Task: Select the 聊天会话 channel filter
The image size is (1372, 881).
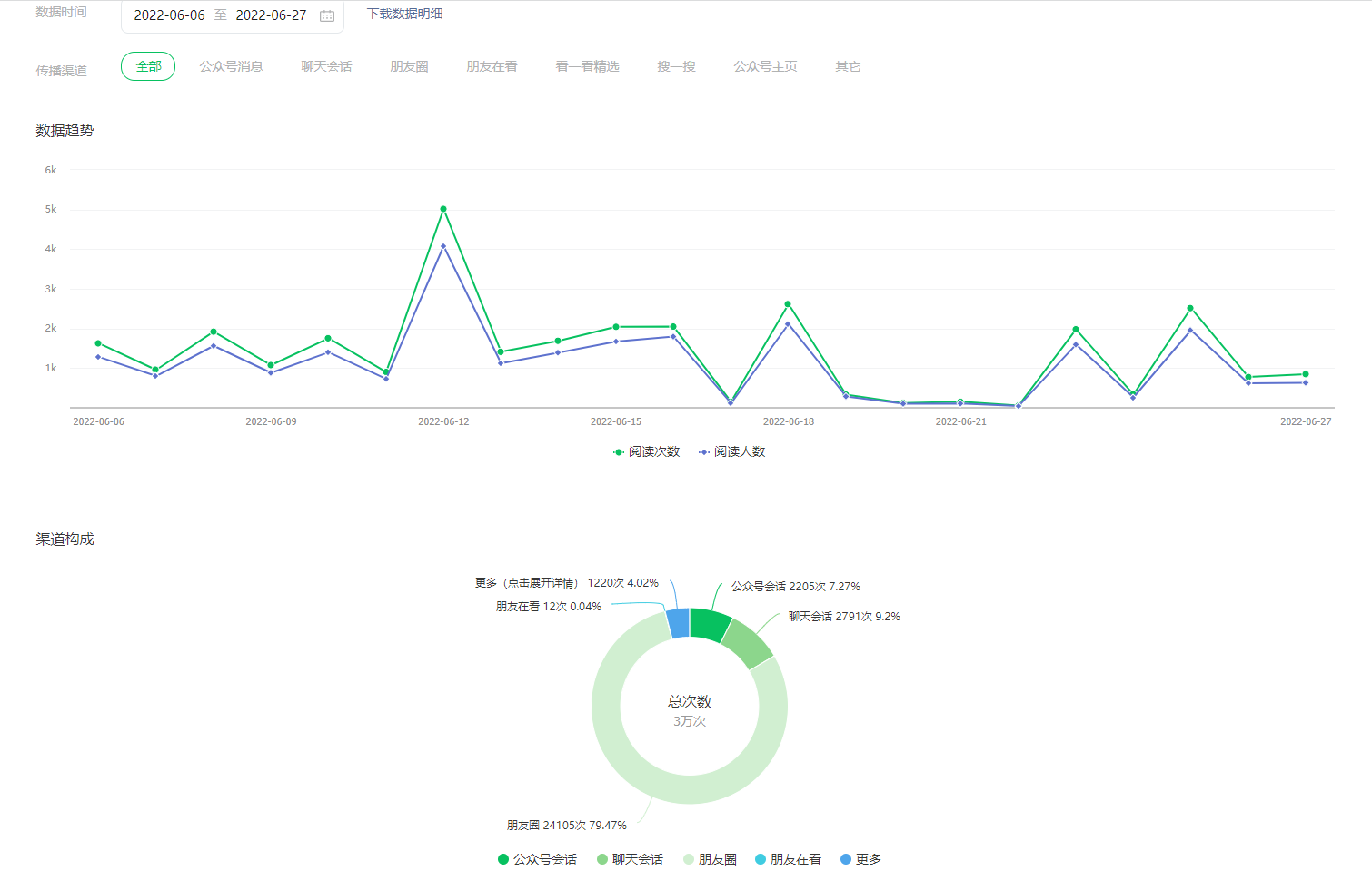Action: point(326,66)
